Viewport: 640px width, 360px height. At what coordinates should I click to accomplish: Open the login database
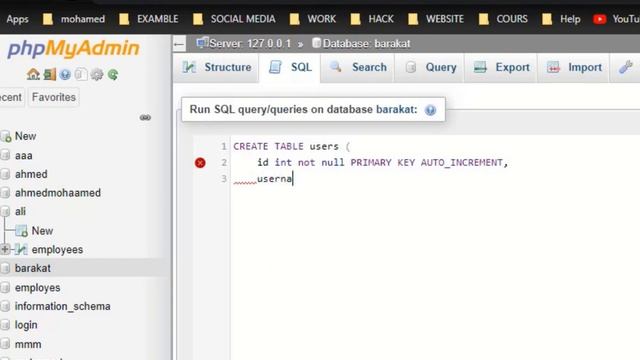(x=26, y=325)
